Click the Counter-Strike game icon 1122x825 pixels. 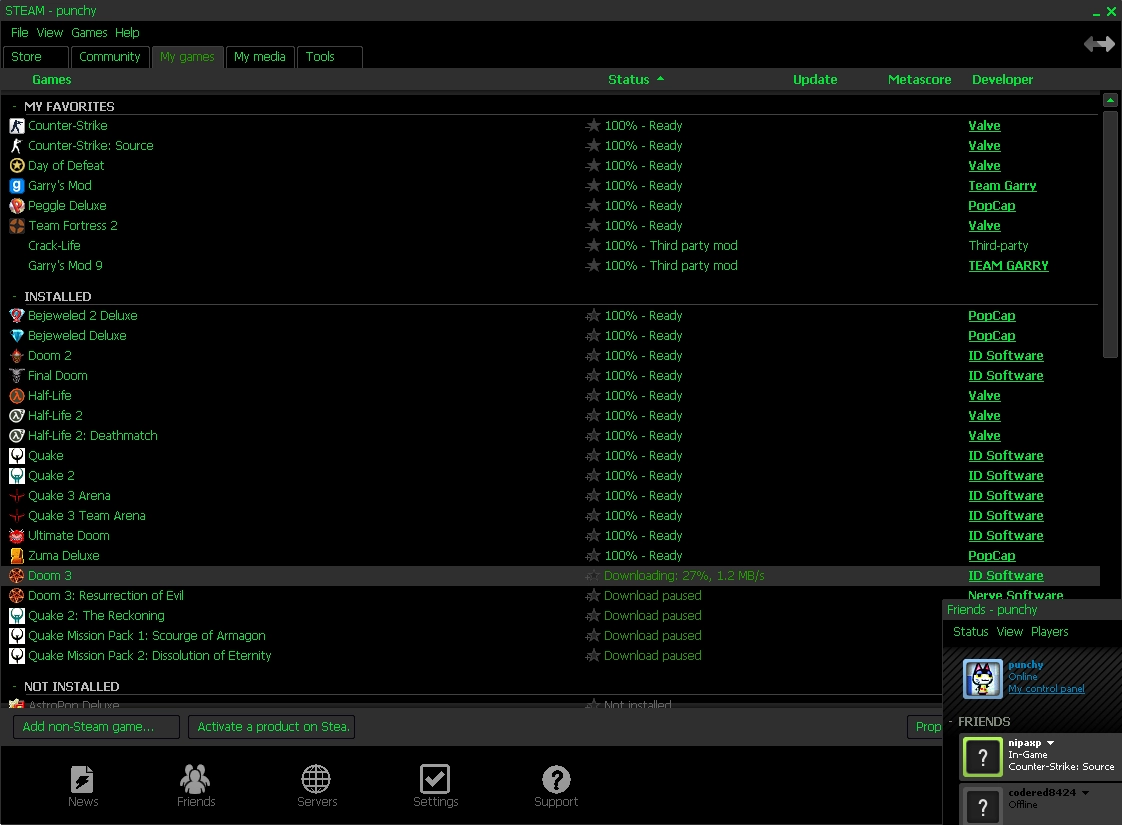point(16,126)
